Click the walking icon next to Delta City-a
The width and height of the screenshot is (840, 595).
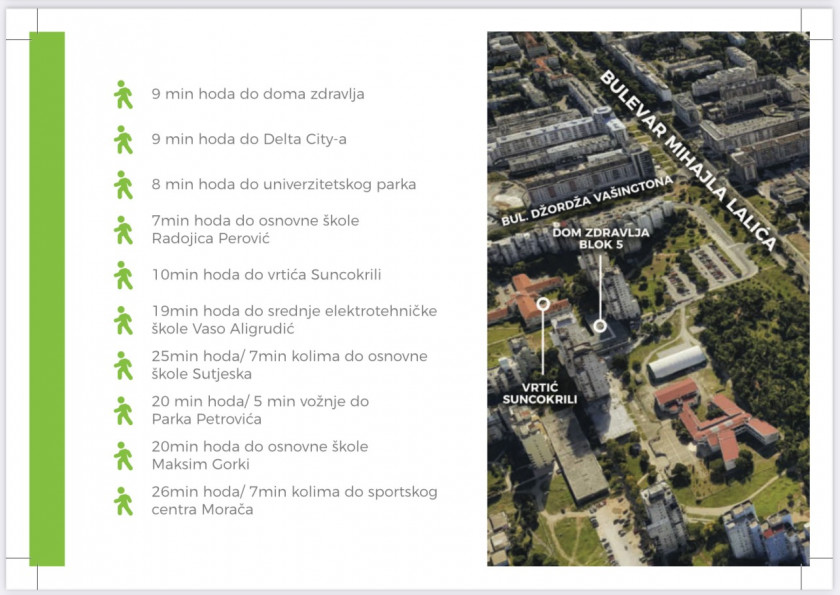point(123,140)
